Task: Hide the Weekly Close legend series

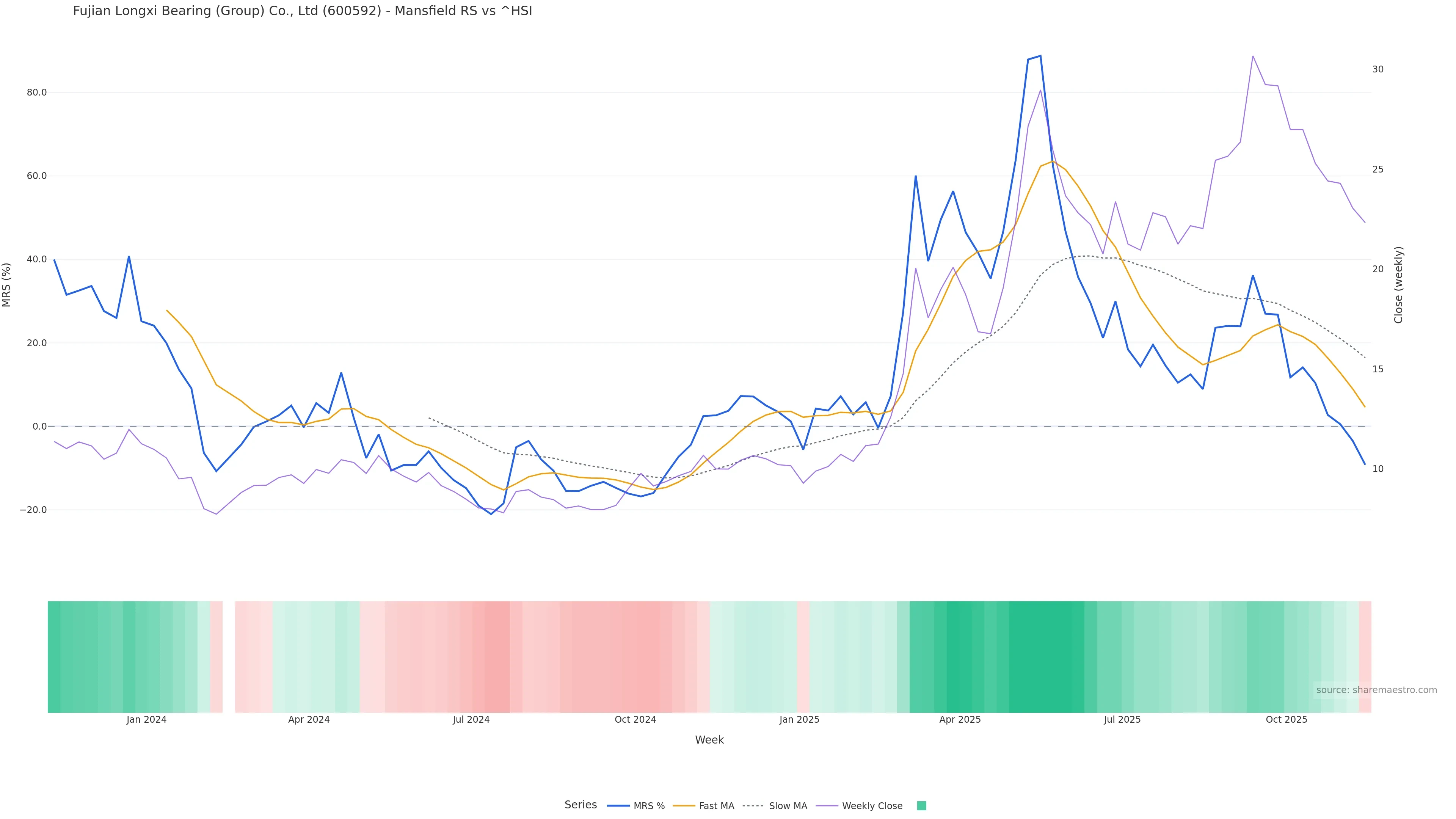Action: coord(872,806)
